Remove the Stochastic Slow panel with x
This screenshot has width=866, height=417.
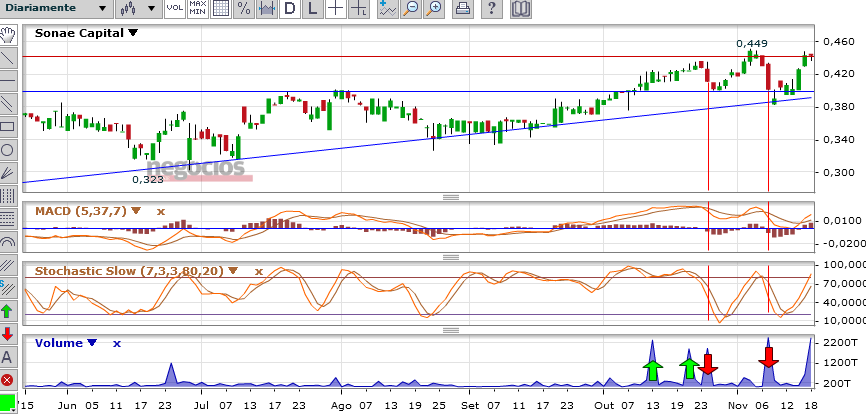pos(258,272)
